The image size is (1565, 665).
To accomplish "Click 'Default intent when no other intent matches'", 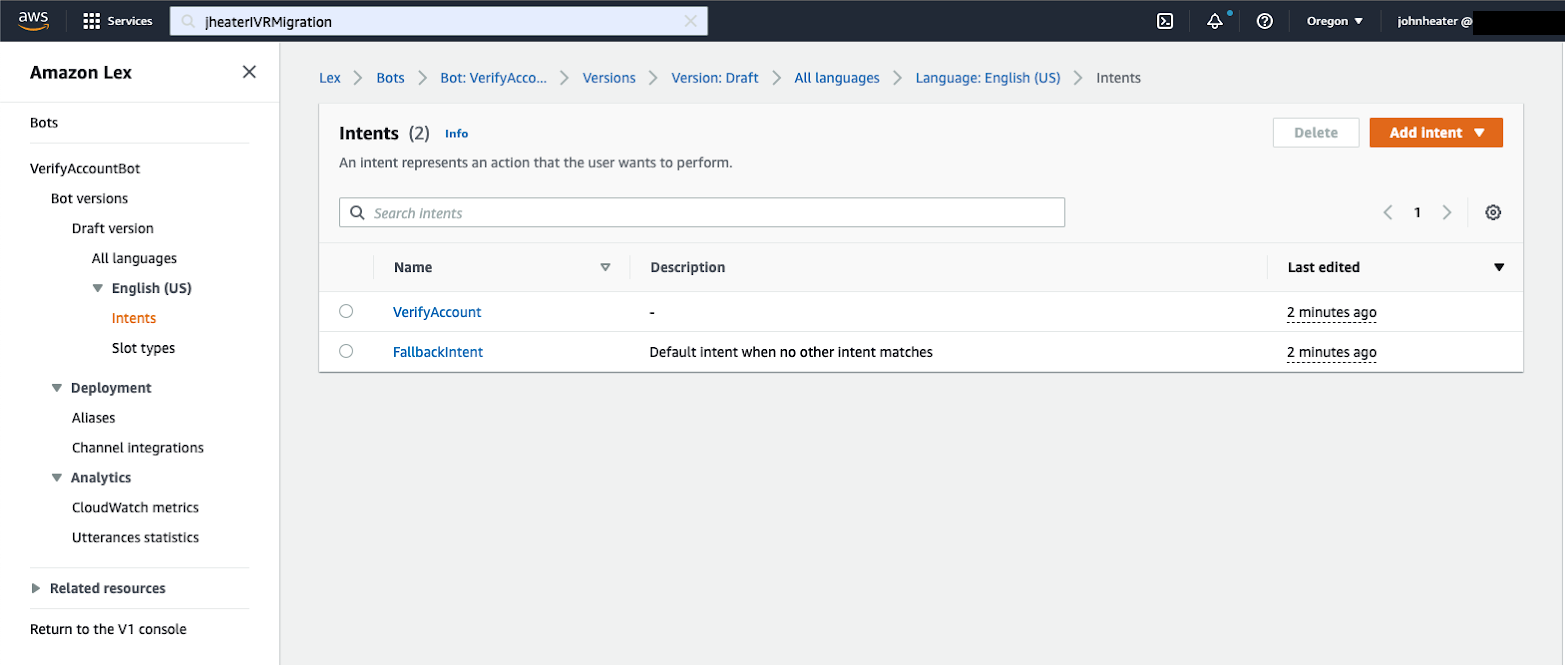I will (x=791, y=352).
